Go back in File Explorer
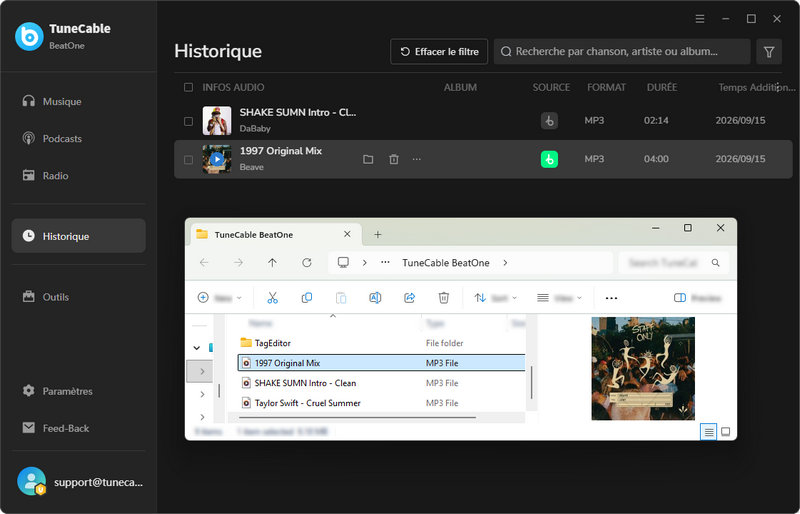The width and height of the screenshot is (800, 514). (x=204, y=262)
